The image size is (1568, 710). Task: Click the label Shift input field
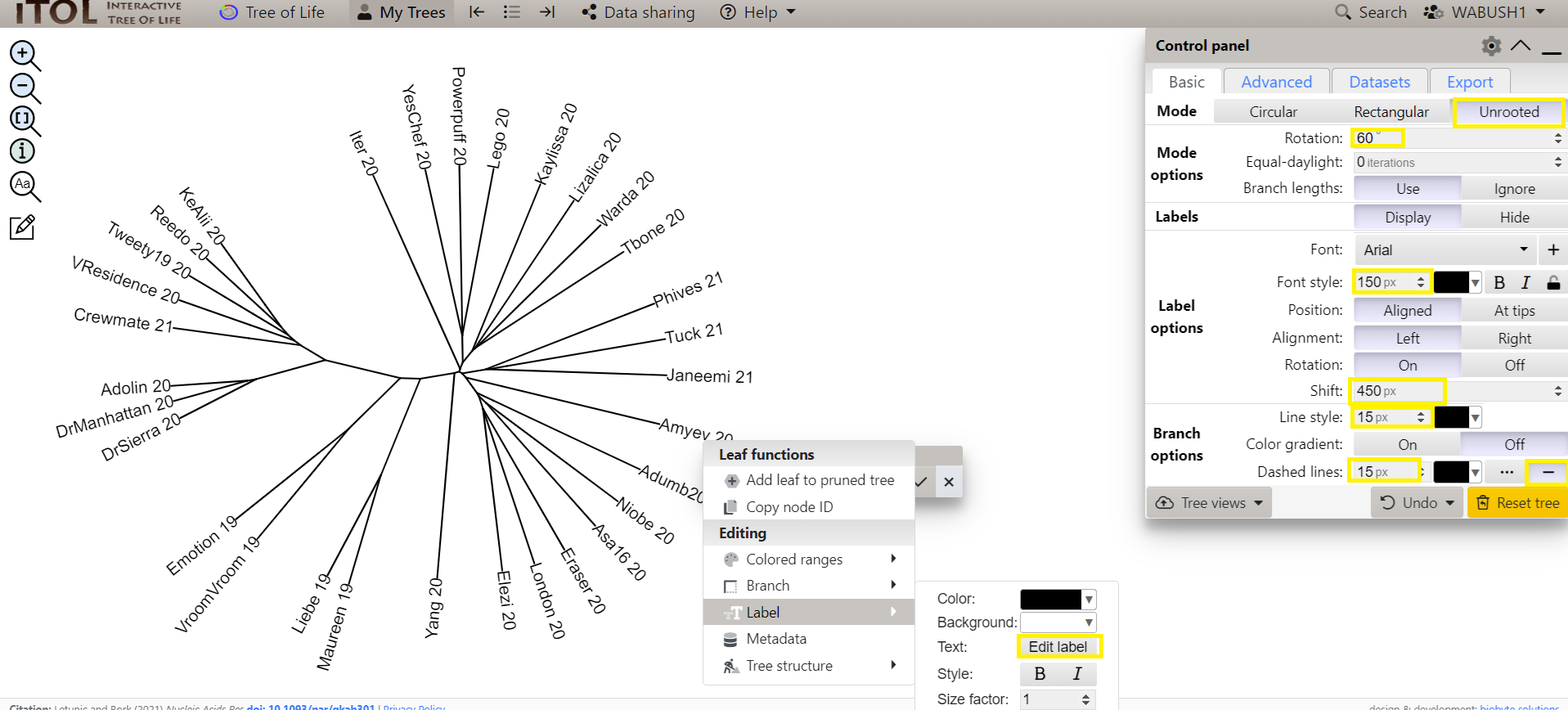point(1397,391)
